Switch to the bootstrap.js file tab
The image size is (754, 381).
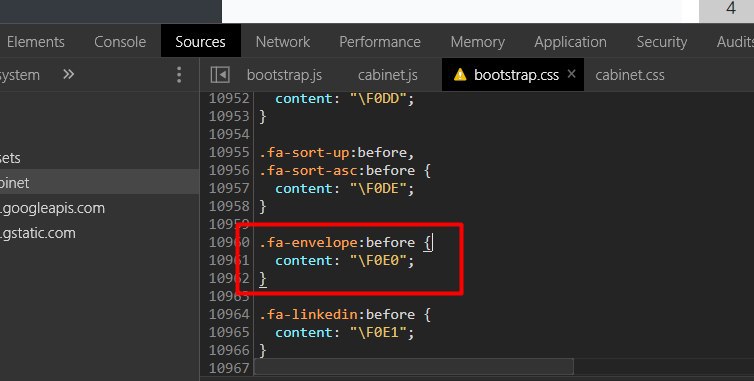pos(284,75)
